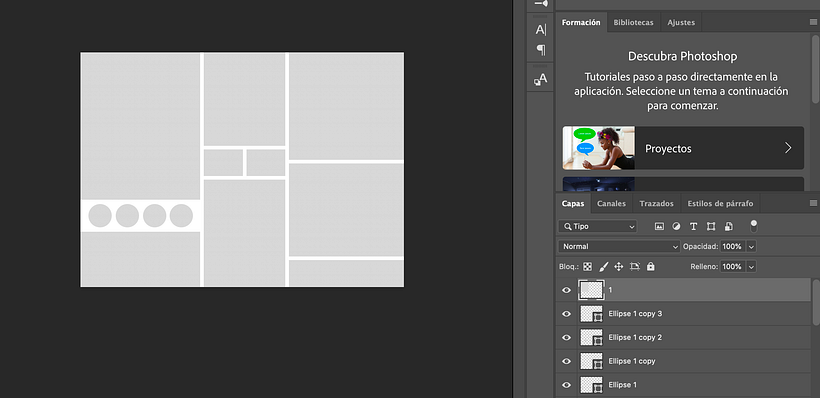
Task: Lock all padlock icon
Action: pos(651,267)
